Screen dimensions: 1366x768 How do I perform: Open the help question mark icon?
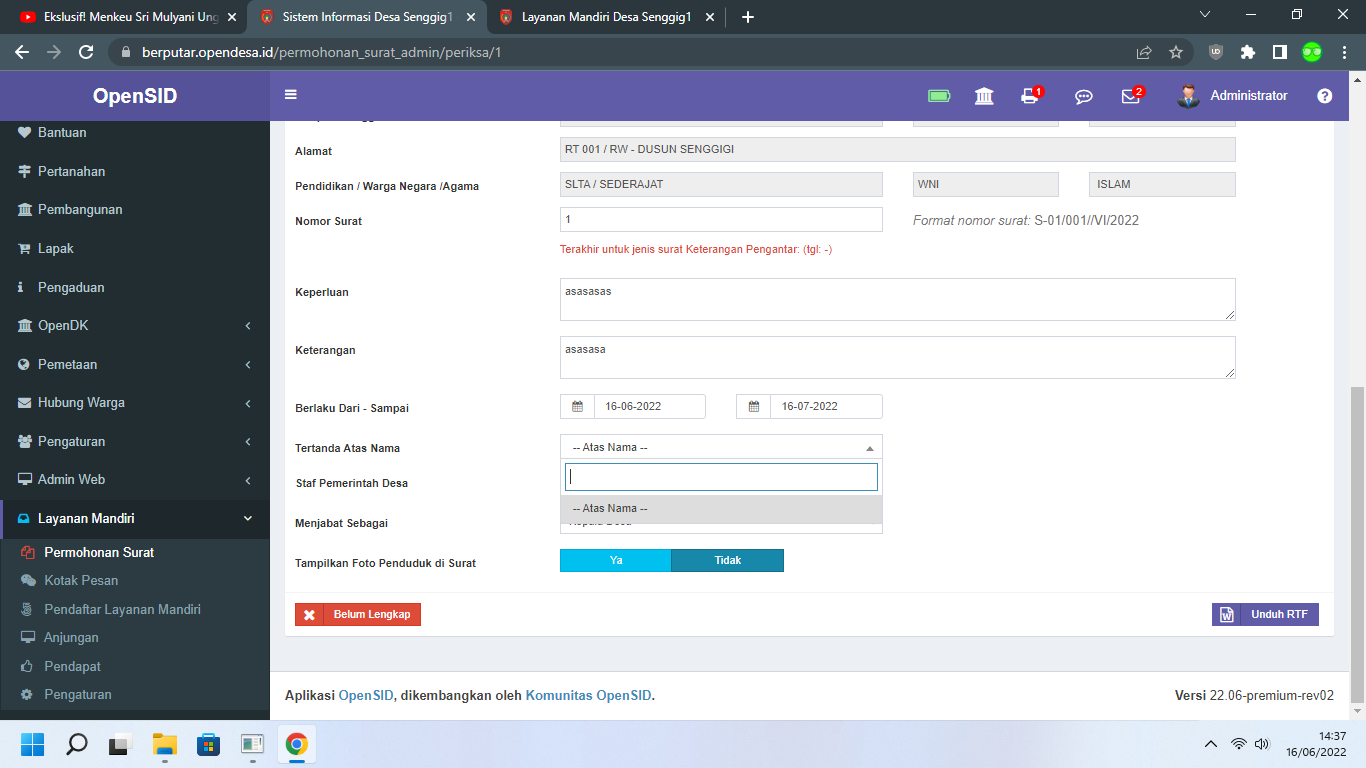click(1324, 95)
